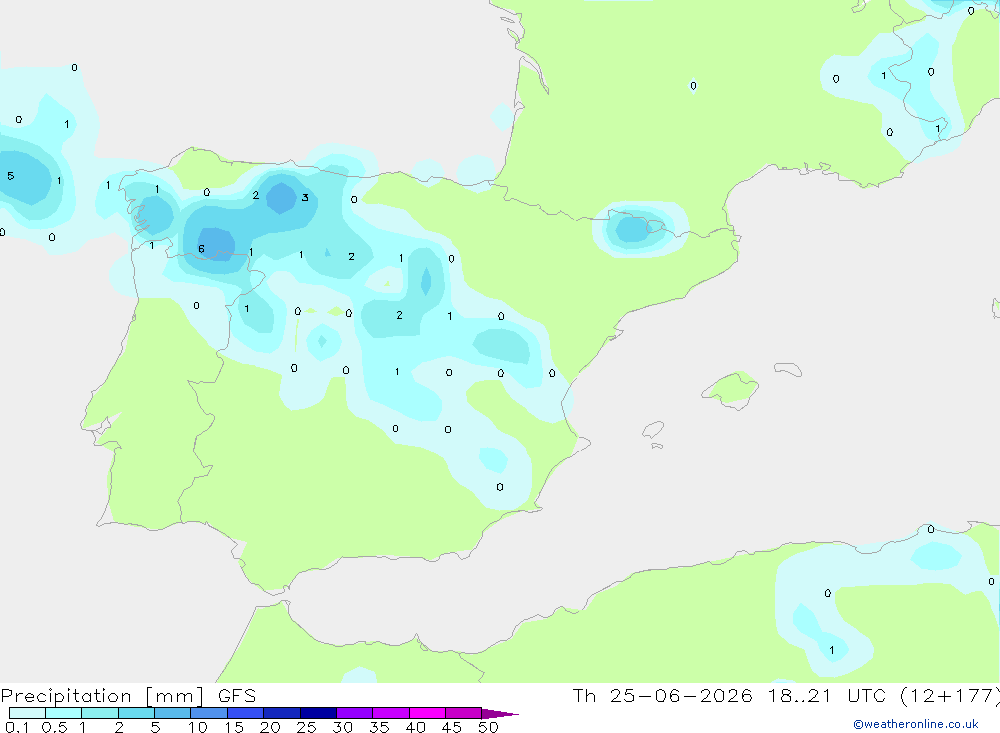Pick the 5–10 mm legend swatch
This screenshot has width=1000, height=733.
(173, 713)
